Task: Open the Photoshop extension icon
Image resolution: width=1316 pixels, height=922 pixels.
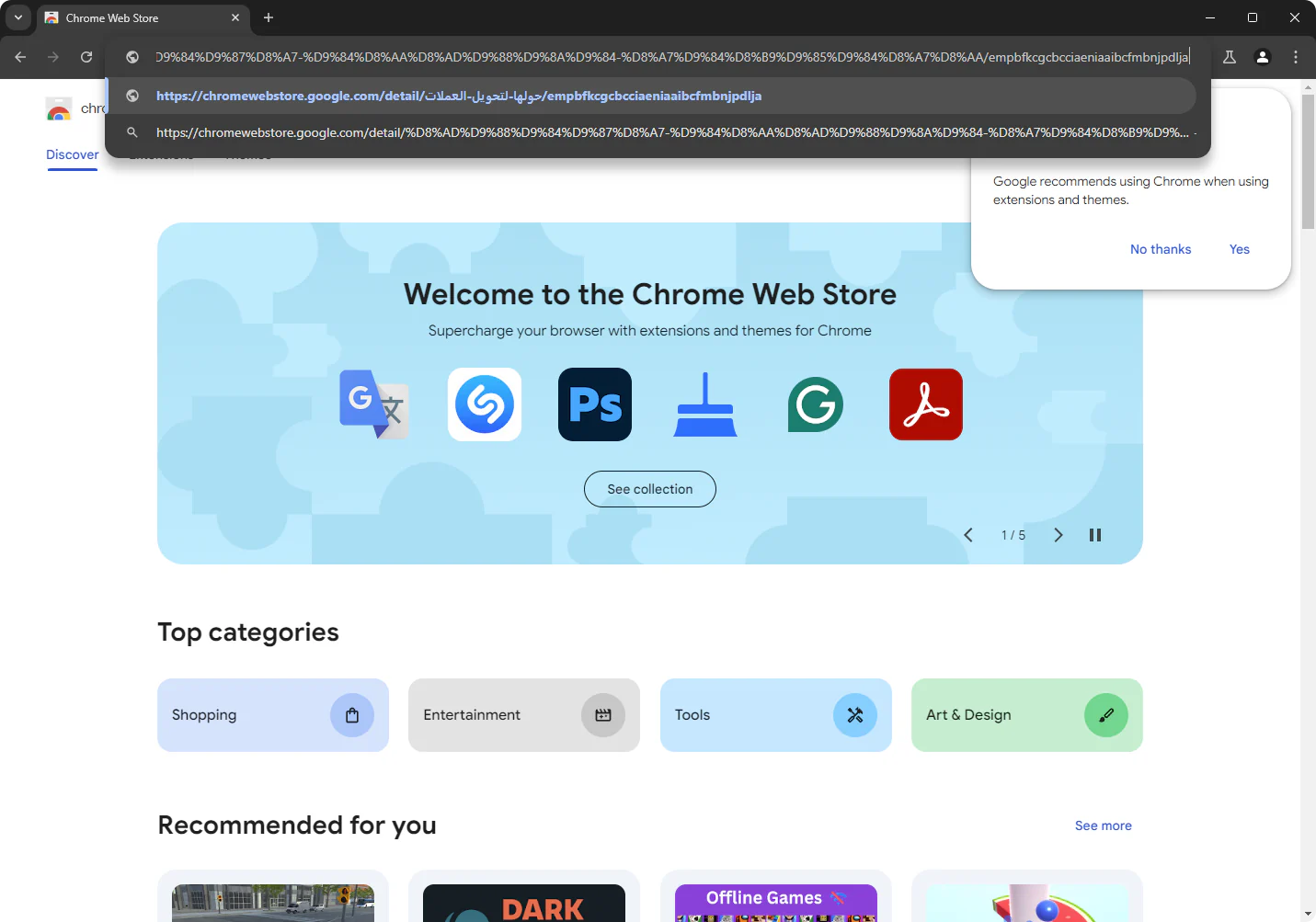Action: click(x=595, y=404)
